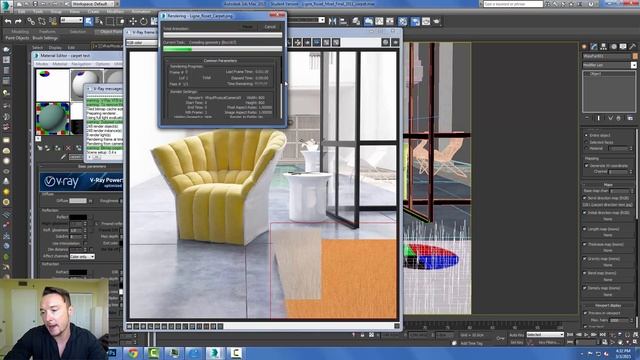Select the Entire object radio button
The height and width of the screenshot is (360, 640).
[x=586, y=135]
